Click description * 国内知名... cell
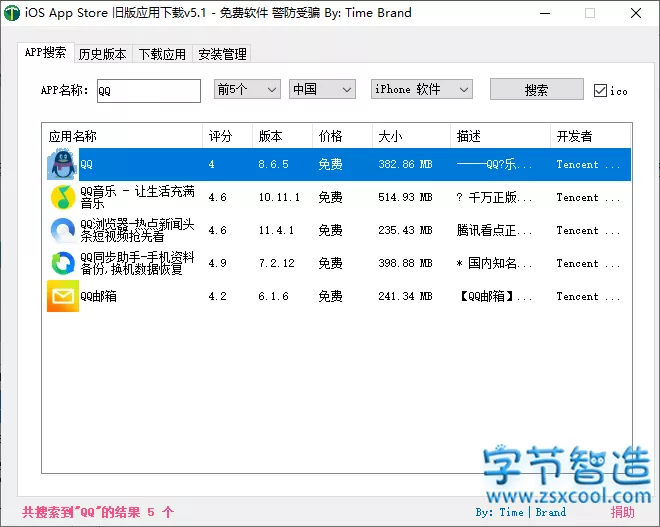 pos(494,263)
